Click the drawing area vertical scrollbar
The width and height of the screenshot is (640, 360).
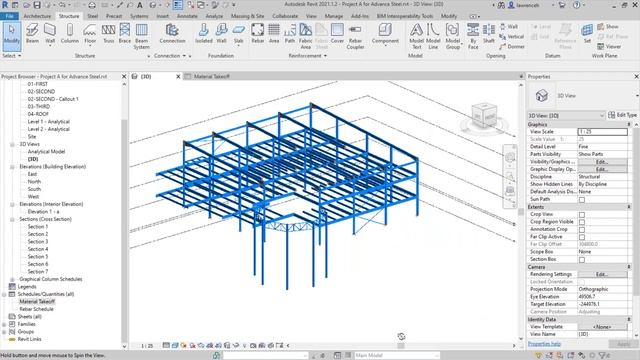[x=521, y=211]
